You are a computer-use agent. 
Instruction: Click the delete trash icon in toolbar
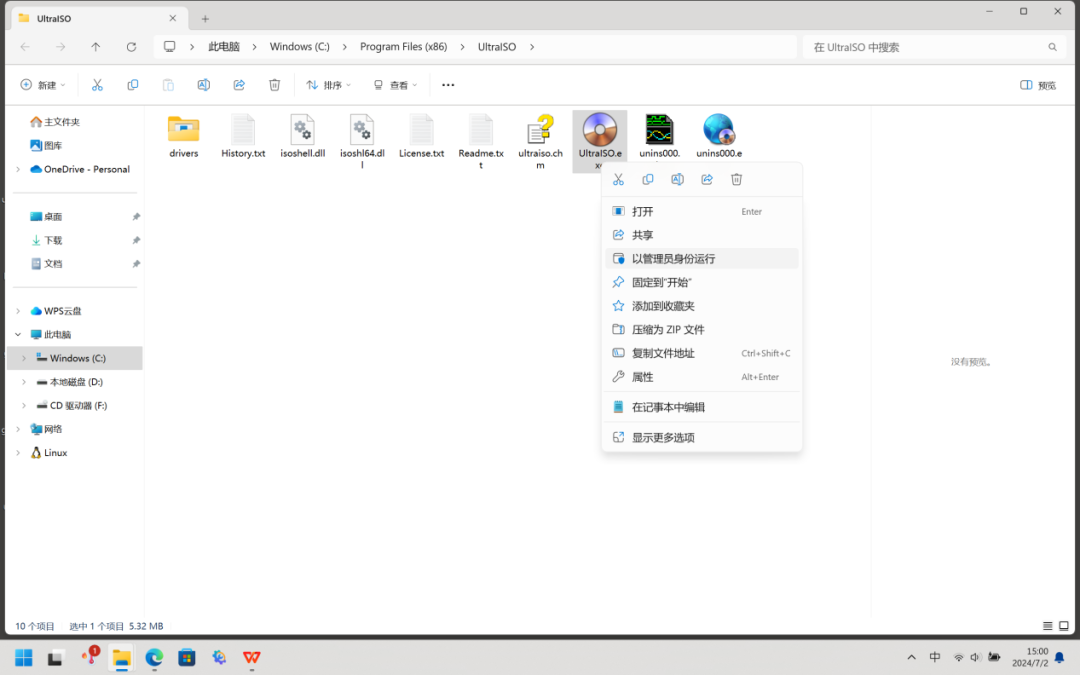tap(274, 85)
